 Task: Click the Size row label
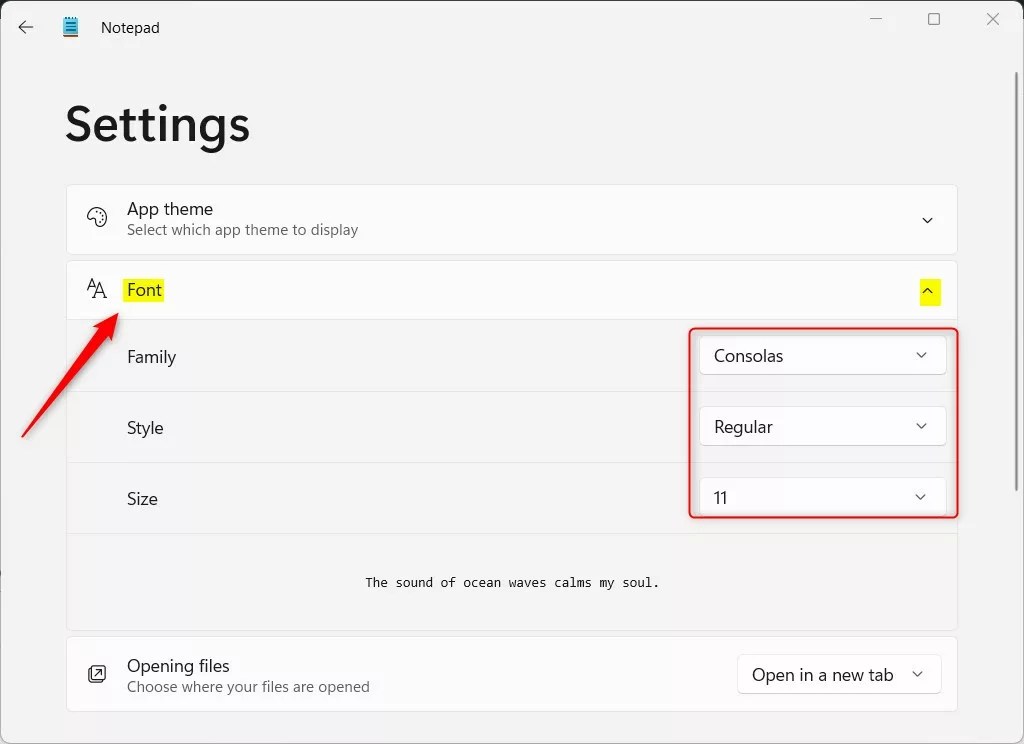142,499
